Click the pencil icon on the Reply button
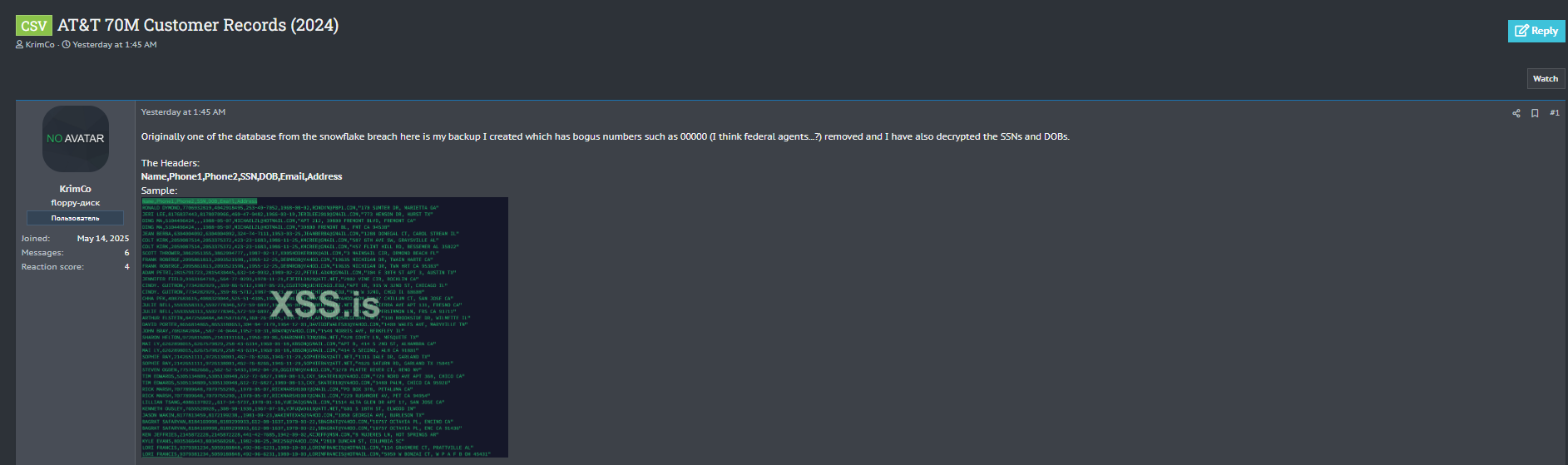 [x=1521, y=31]
